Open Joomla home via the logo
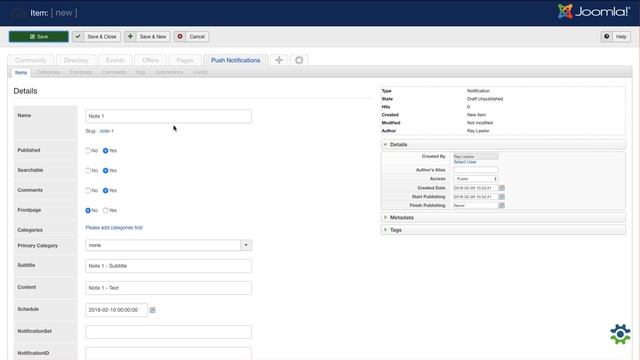The image size is (640, 360). 594,12
